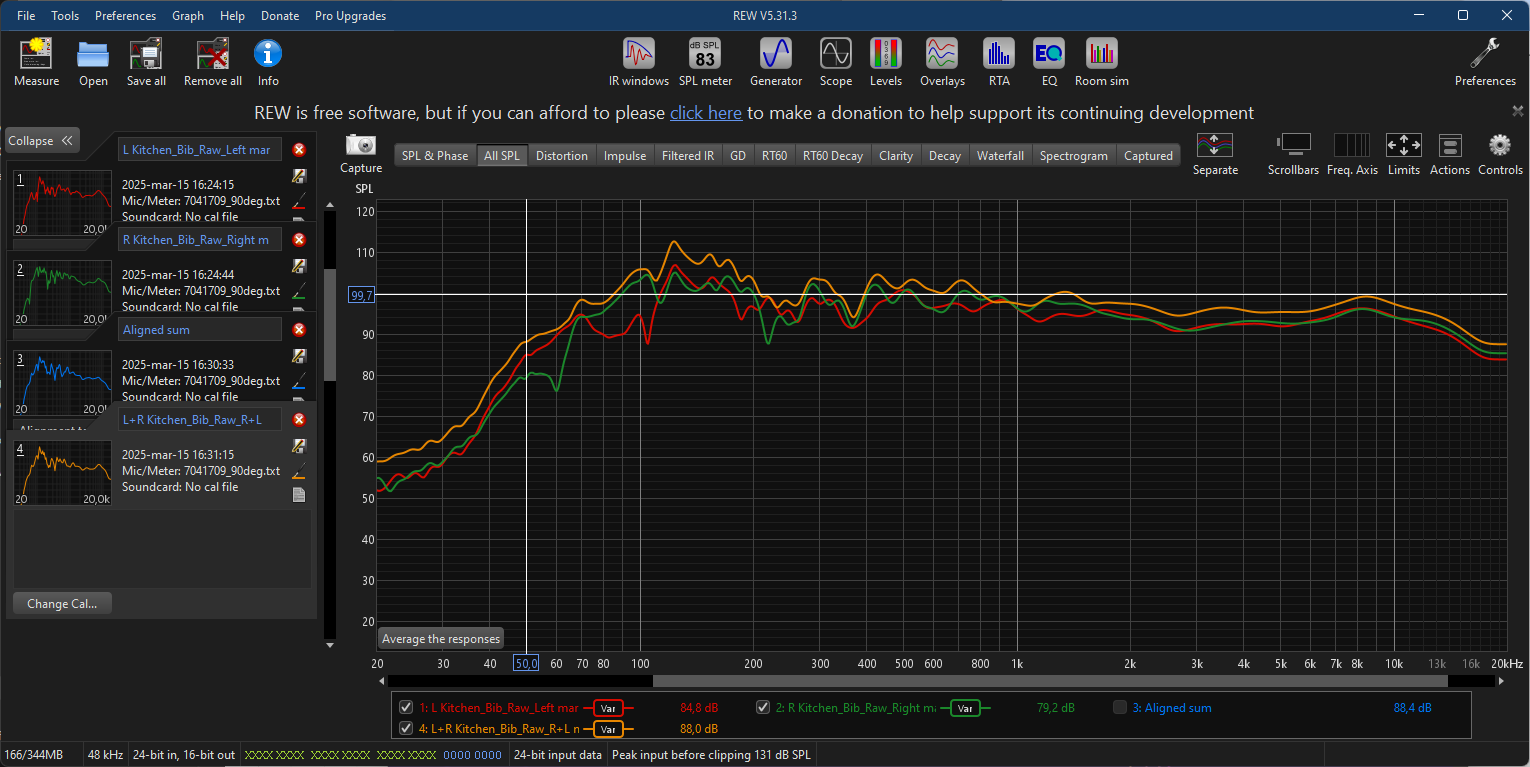Toggle trace 1 L Kitchen_Bib_Raw_Left visibility
This screenshot has height=767, width=1530.
coord(406,707)
